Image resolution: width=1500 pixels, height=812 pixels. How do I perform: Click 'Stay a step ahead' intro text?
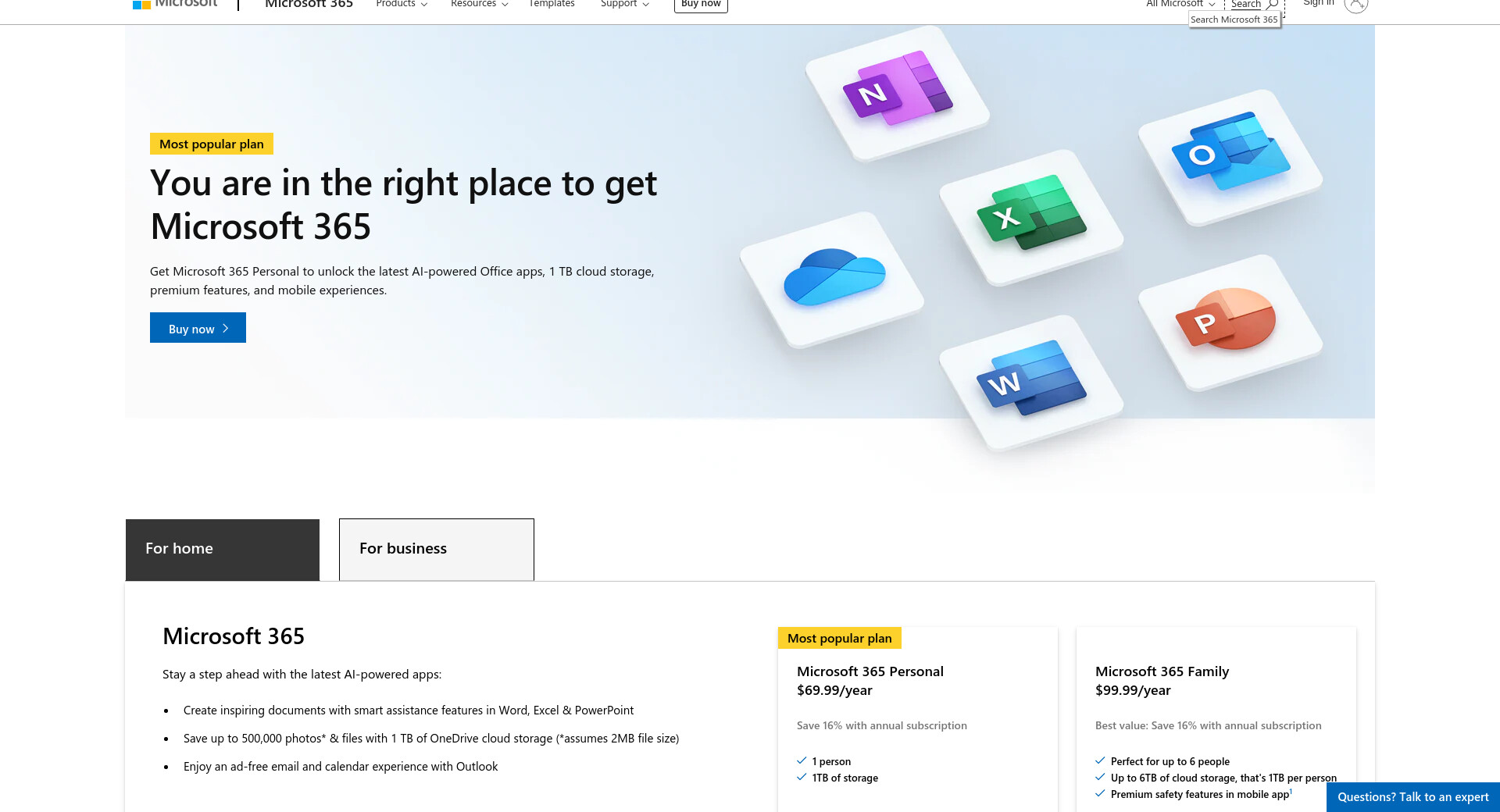click(x=302, y=675)
